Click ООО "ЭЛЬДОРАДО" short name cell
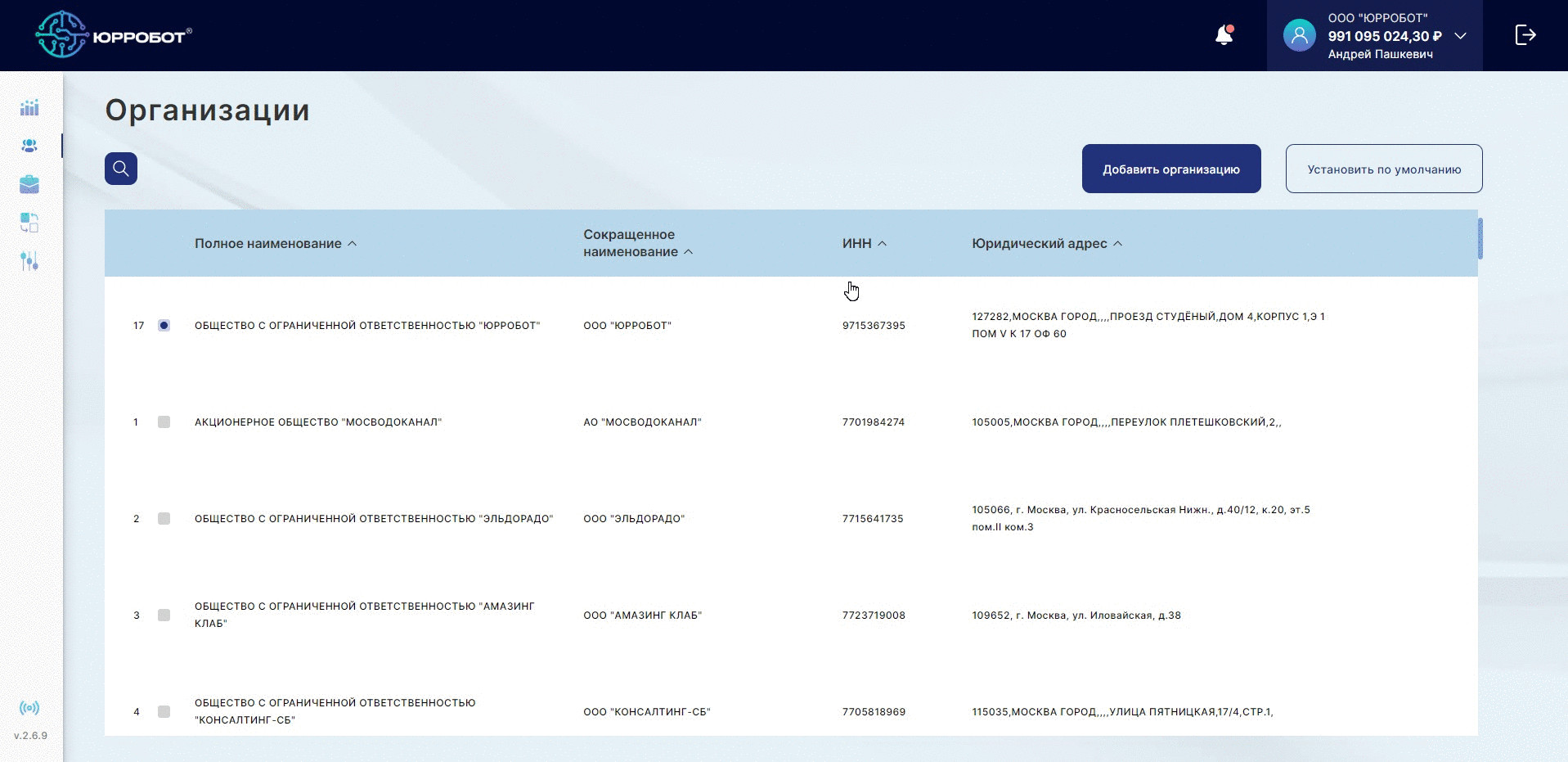The image size is (1568, 762). [x=634, y=519]
